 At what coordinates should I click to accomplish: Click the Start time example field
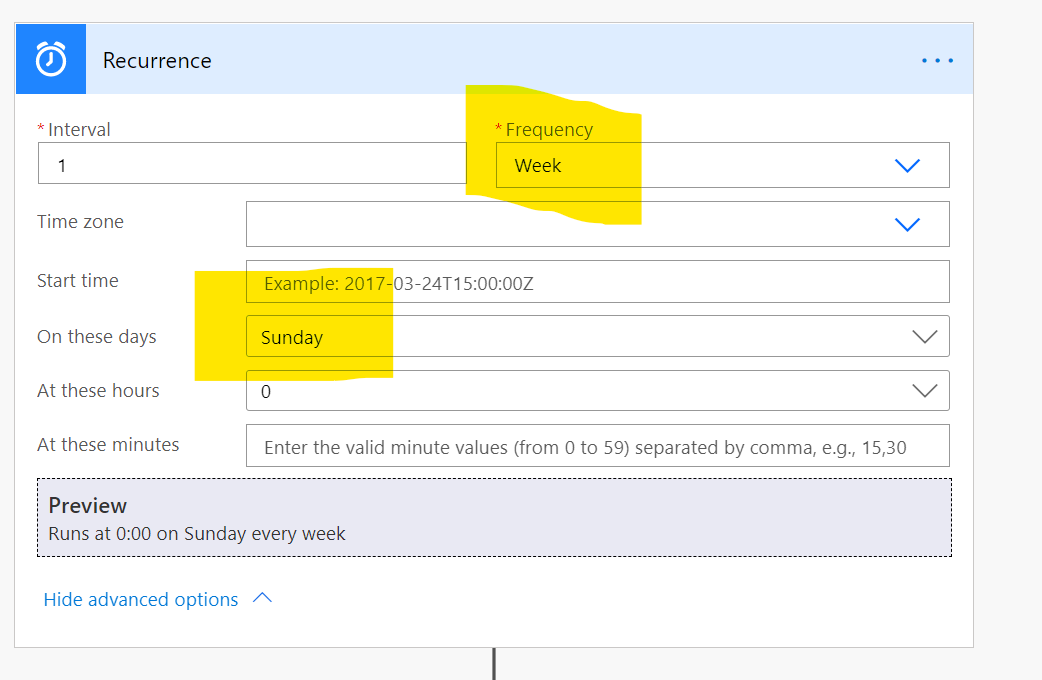point(597,281)
